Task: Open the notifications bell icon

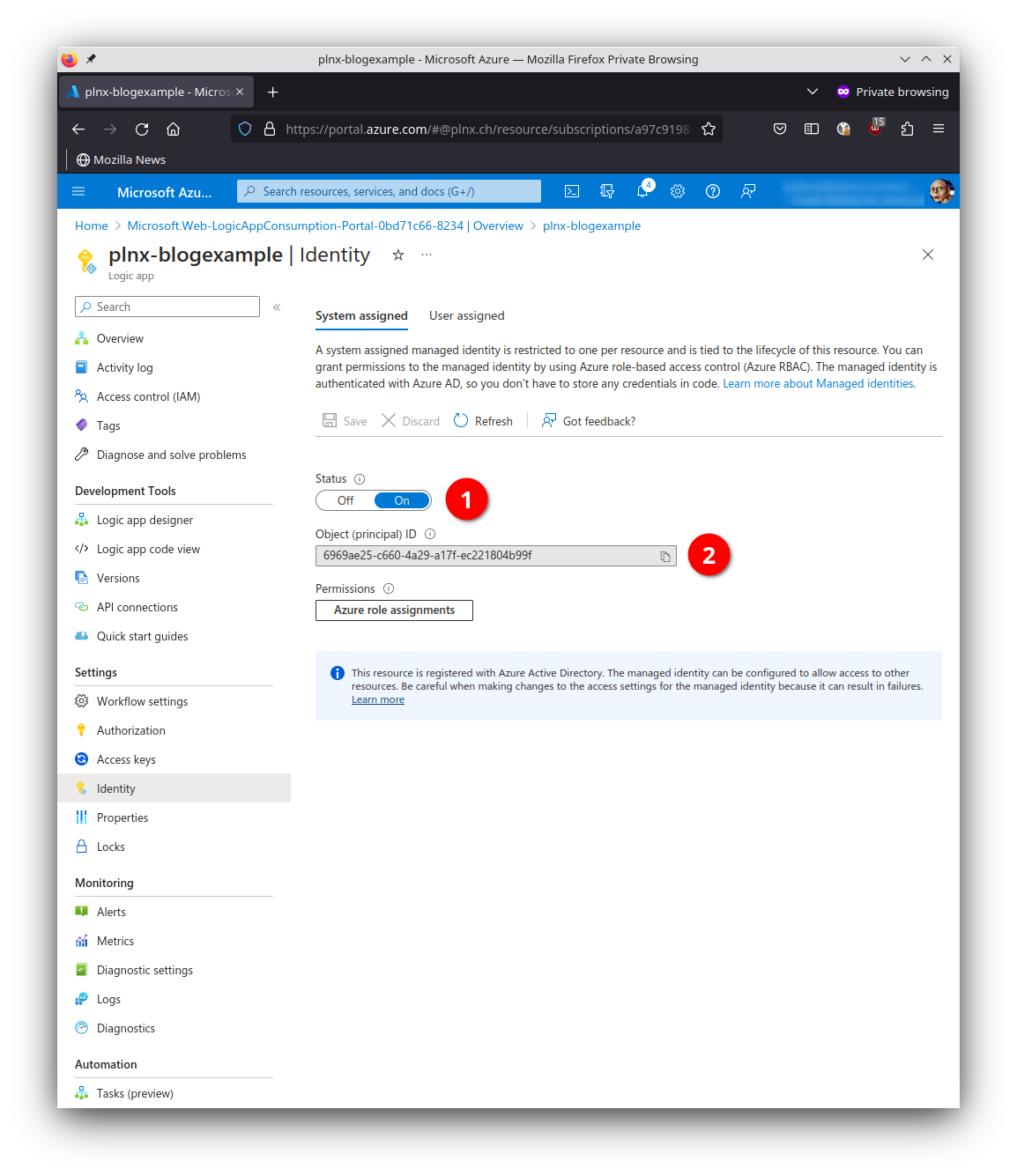Action: pyautogui.click(x=642, y=191)
